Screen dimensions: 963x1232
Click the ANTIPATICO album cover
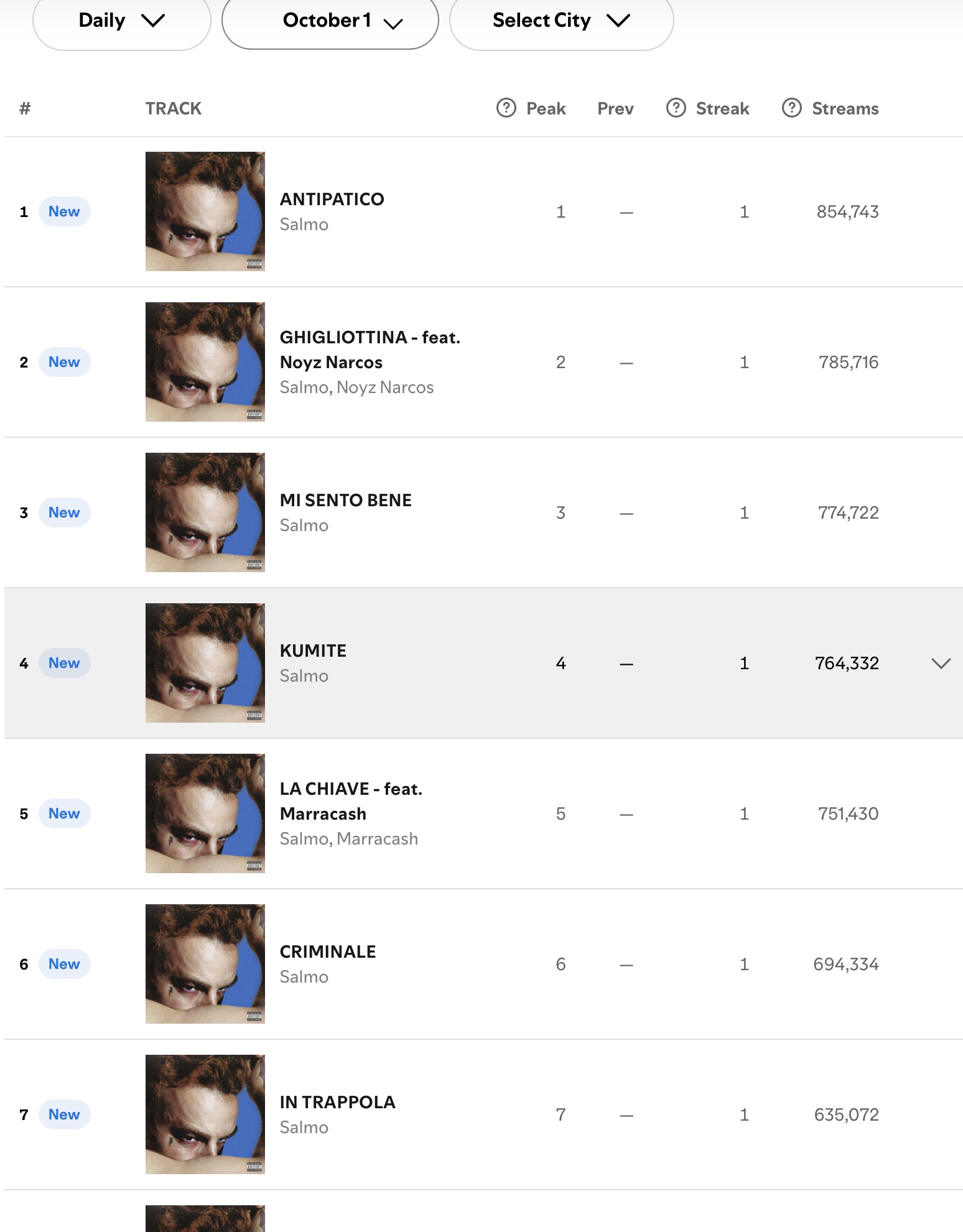click(205, 211)
